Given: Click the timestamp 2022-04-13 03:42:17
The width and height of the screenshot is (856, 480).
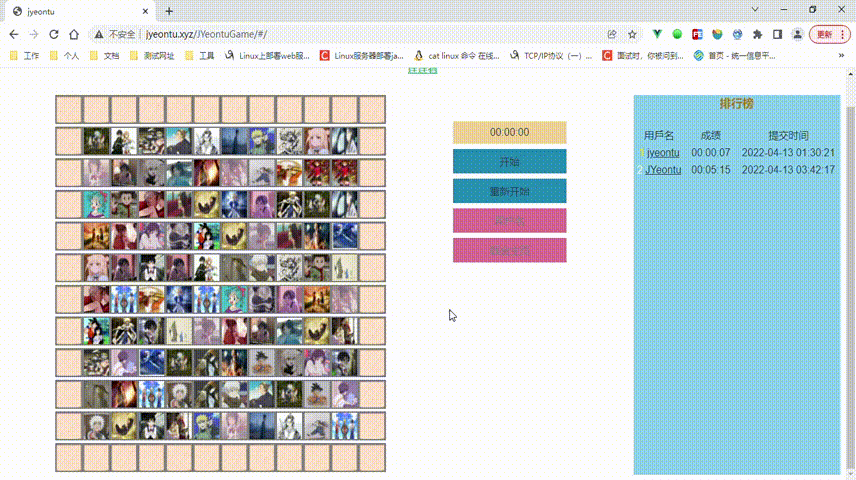Looking at the screenshot, I should [788, 170].
